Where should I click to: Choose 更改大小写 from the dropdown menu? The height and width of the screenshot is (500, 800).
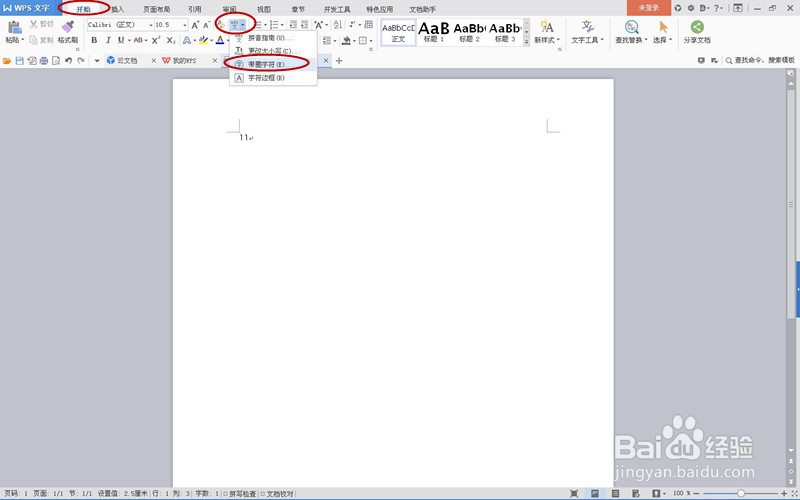coord(273,51)
